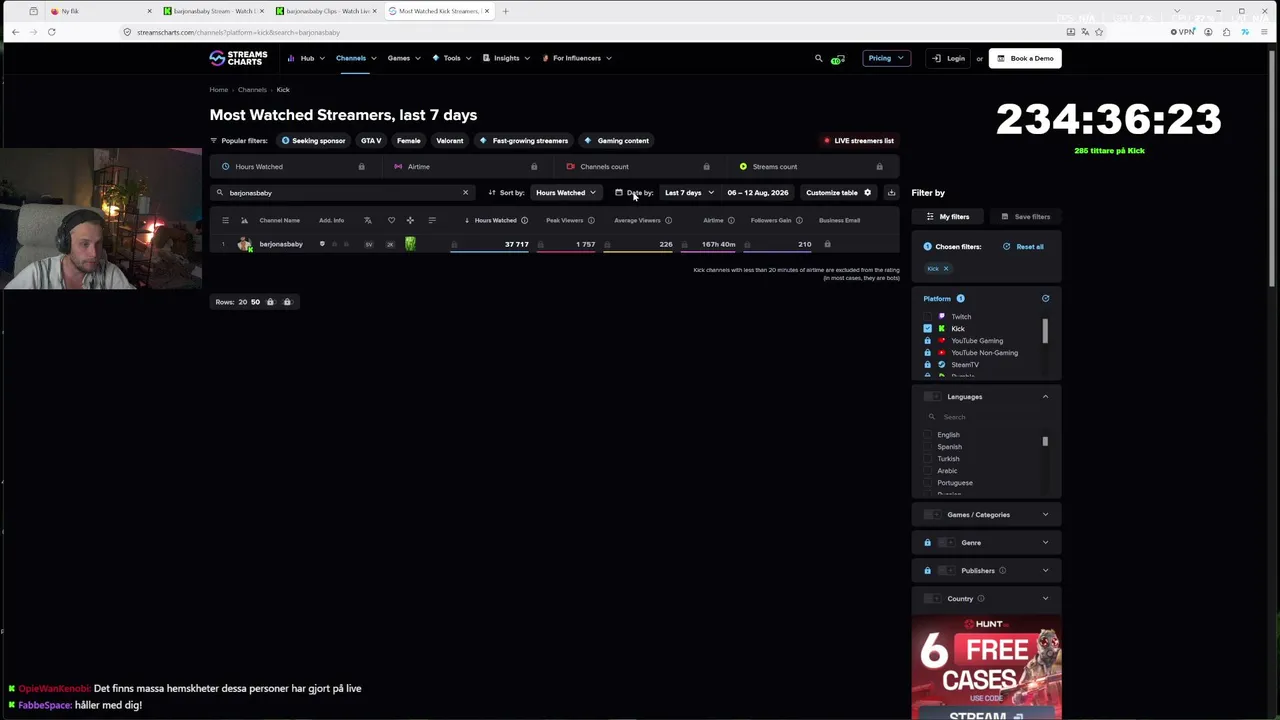The height and width of the screenshot is (720, 1280).
Task: Open the Channels navigation menu
Action: click(355, 58)
